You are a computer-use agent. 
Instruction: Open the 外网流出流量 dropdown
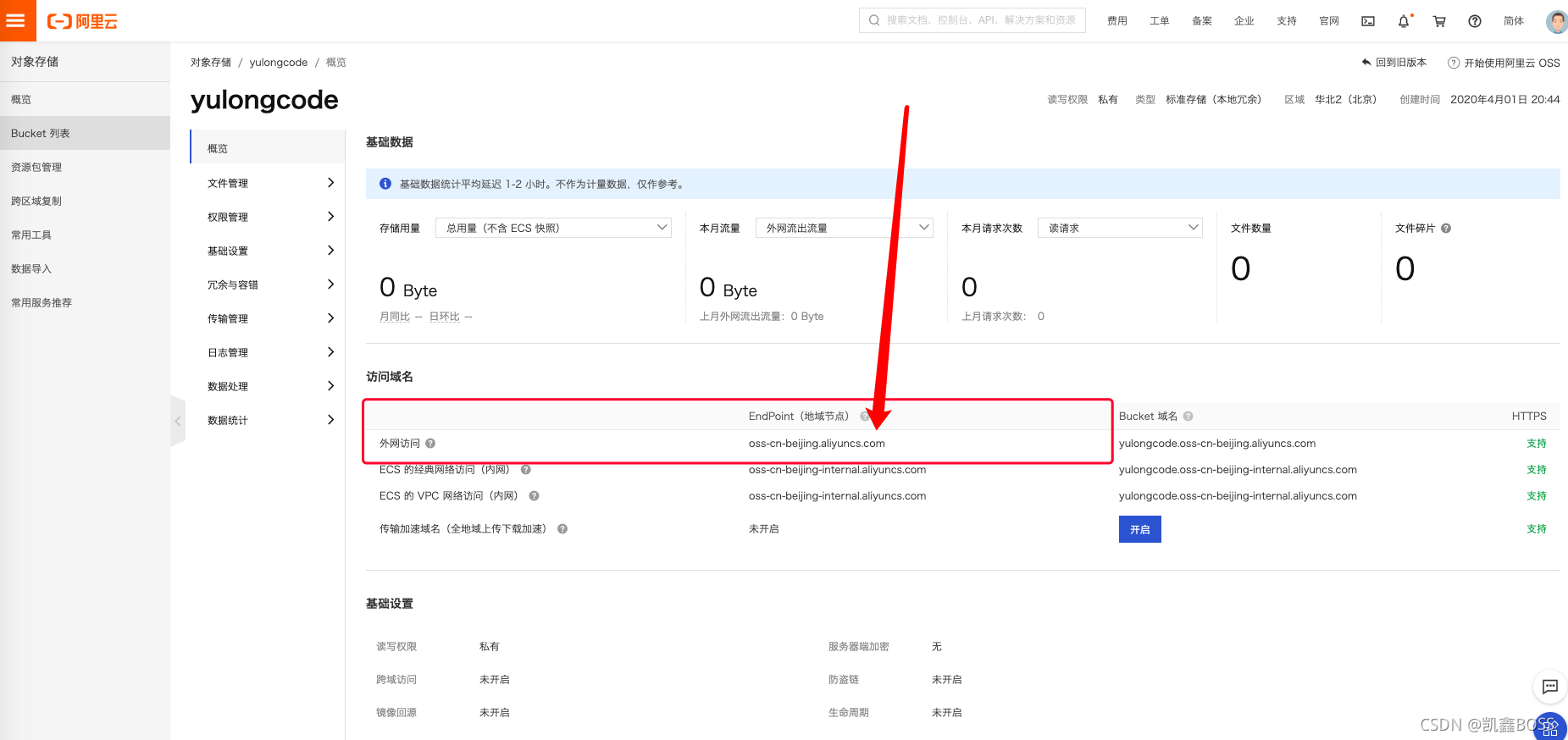tap(844, 228)
